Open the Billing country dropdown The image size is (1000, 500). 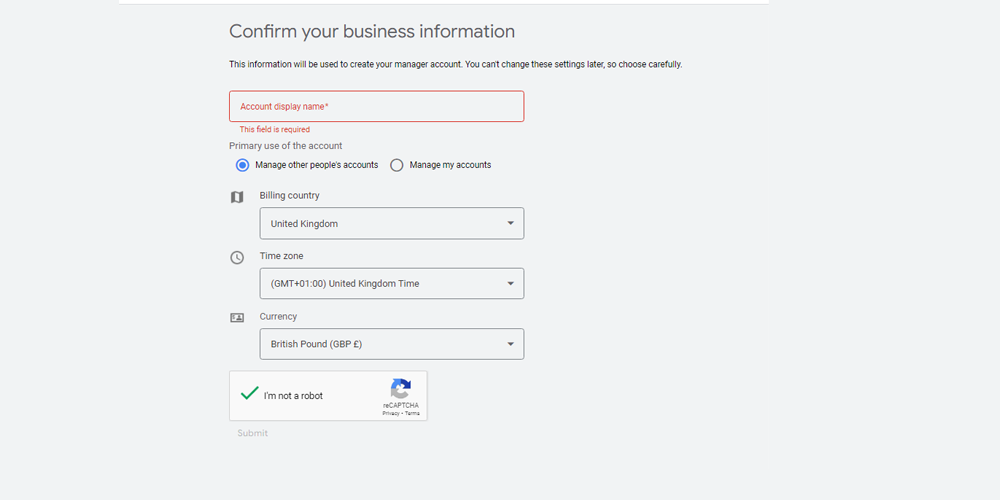pos(392,223)
